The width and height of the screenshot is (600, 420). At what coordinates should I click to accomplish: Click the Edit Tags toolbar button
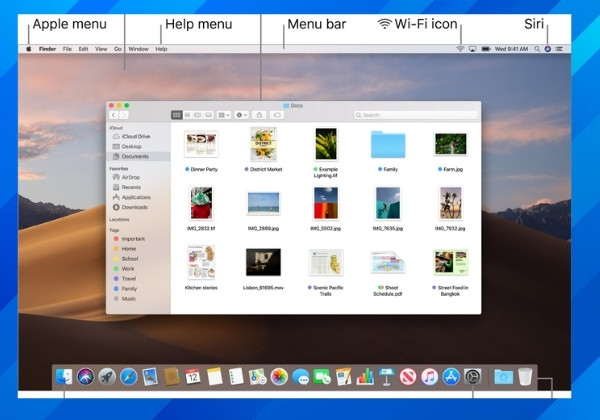click(277, 115)
